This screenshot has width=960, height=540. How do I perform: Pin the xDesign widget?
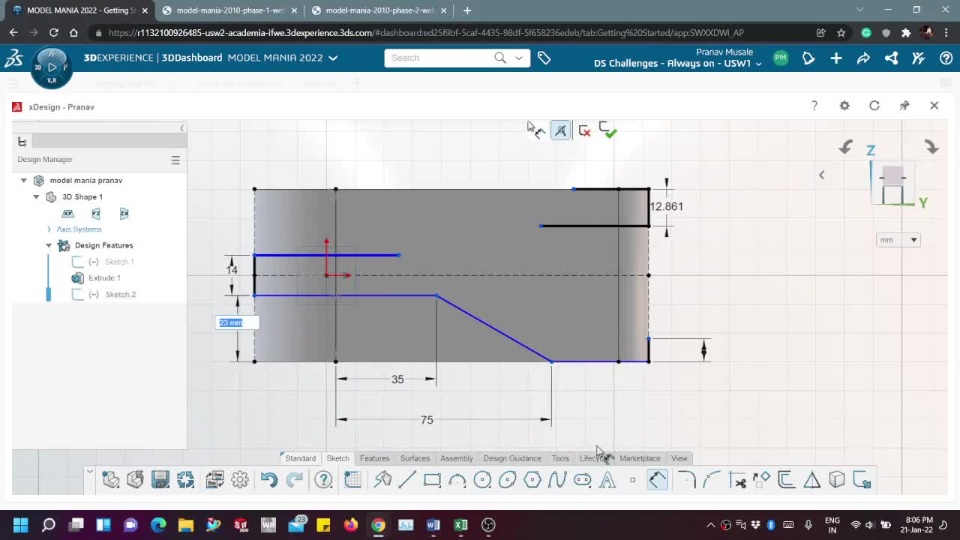[x=904, y=106]
